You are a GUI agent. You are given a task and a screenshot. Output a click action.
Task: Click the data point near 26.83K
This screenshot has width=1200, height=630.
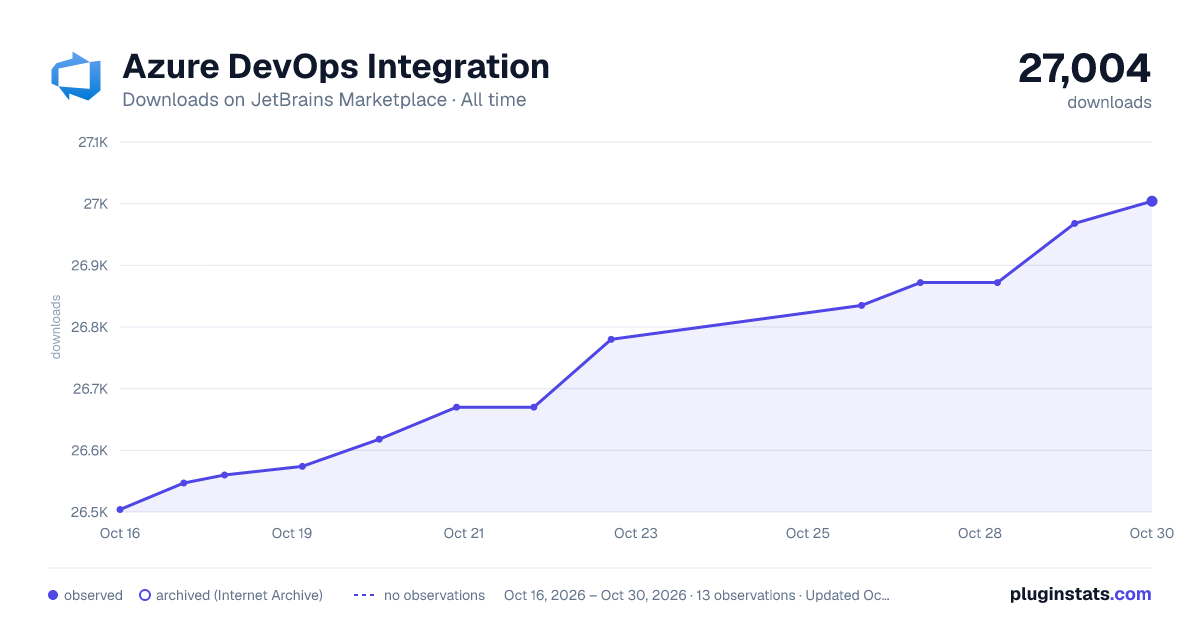(861, 305)
